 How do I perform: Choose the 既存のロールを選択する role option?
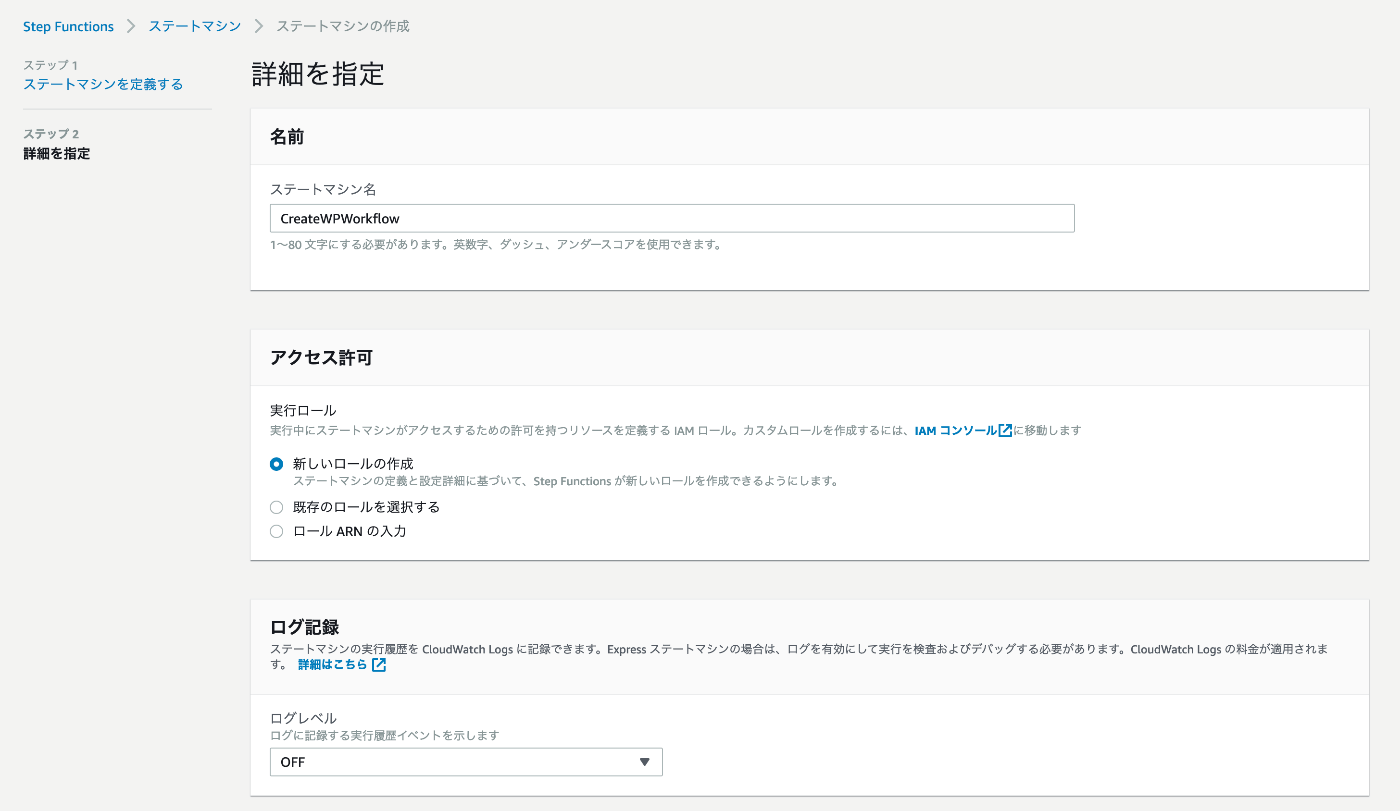coord(276,507)
